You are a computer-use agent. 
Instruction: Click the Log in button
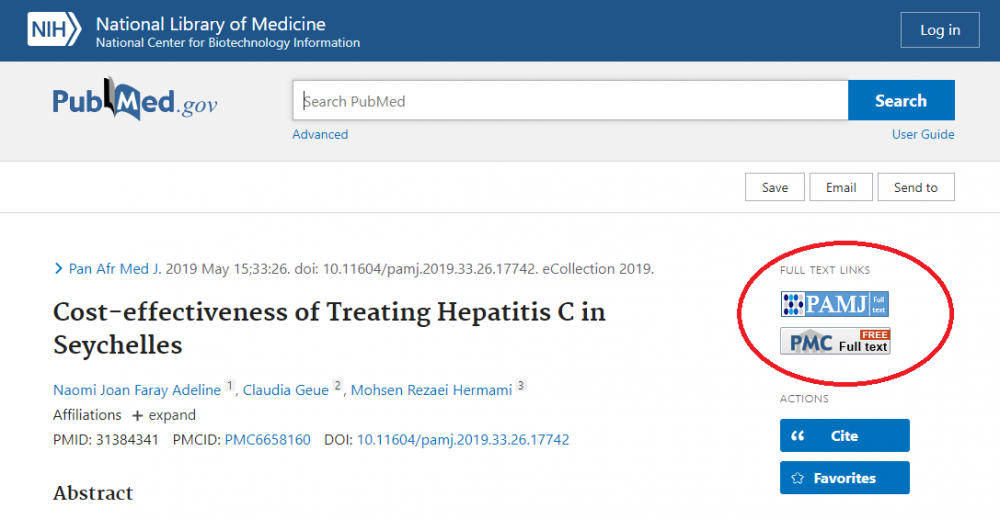click(x=939, y=31)
